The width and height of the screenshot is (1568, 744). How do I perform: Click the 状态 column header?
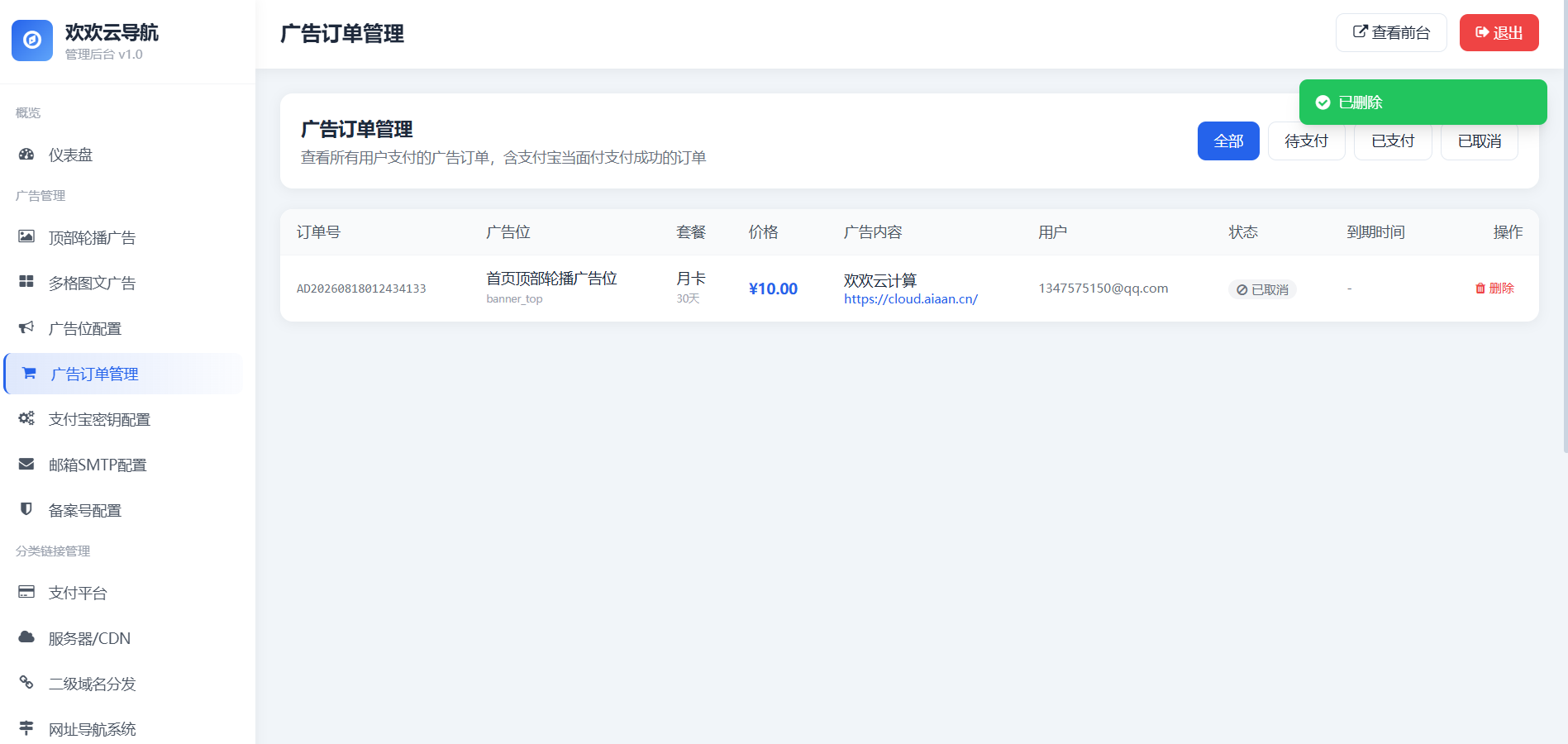pos(1243,232)
